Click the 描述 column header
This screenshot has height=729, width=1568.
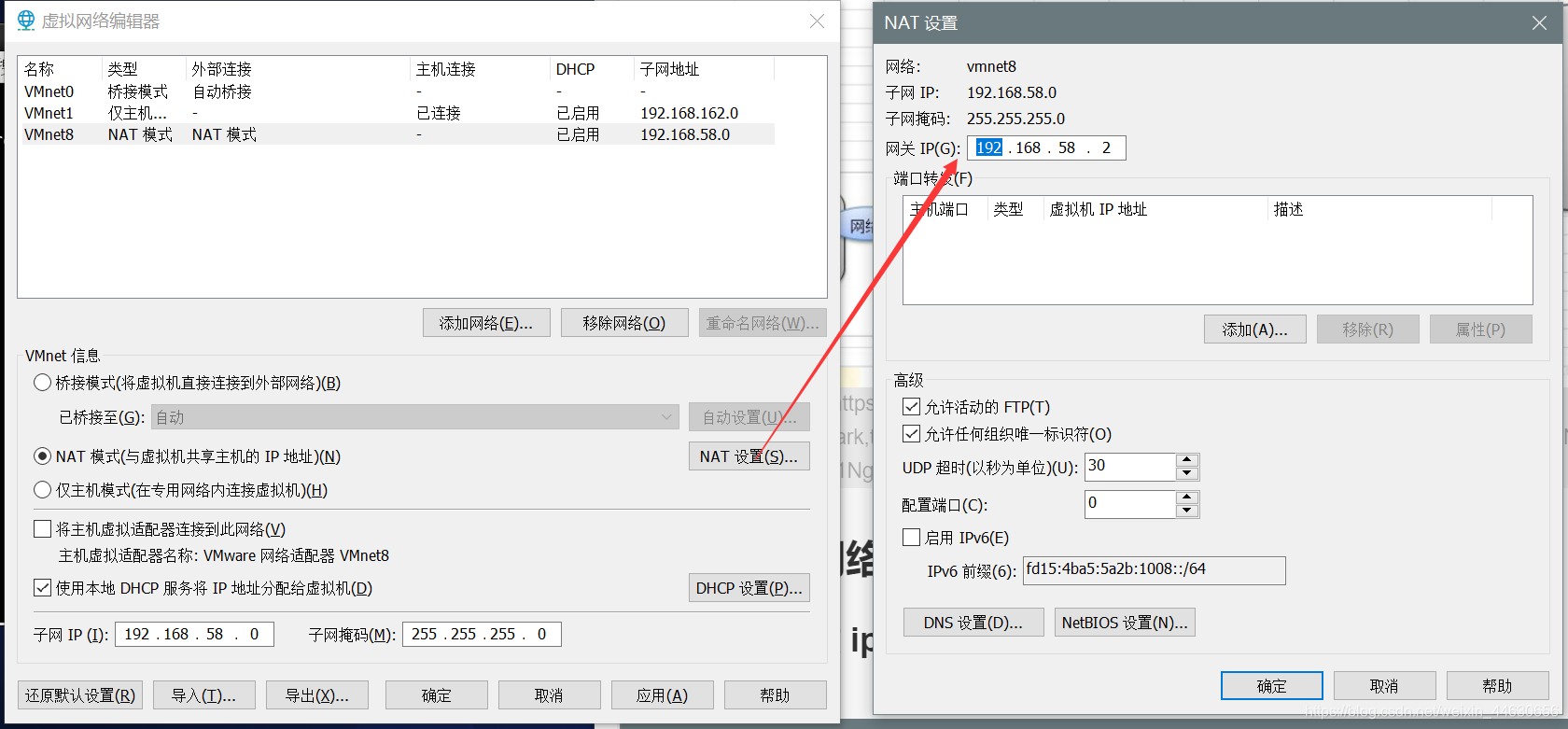coord(1380,209)
